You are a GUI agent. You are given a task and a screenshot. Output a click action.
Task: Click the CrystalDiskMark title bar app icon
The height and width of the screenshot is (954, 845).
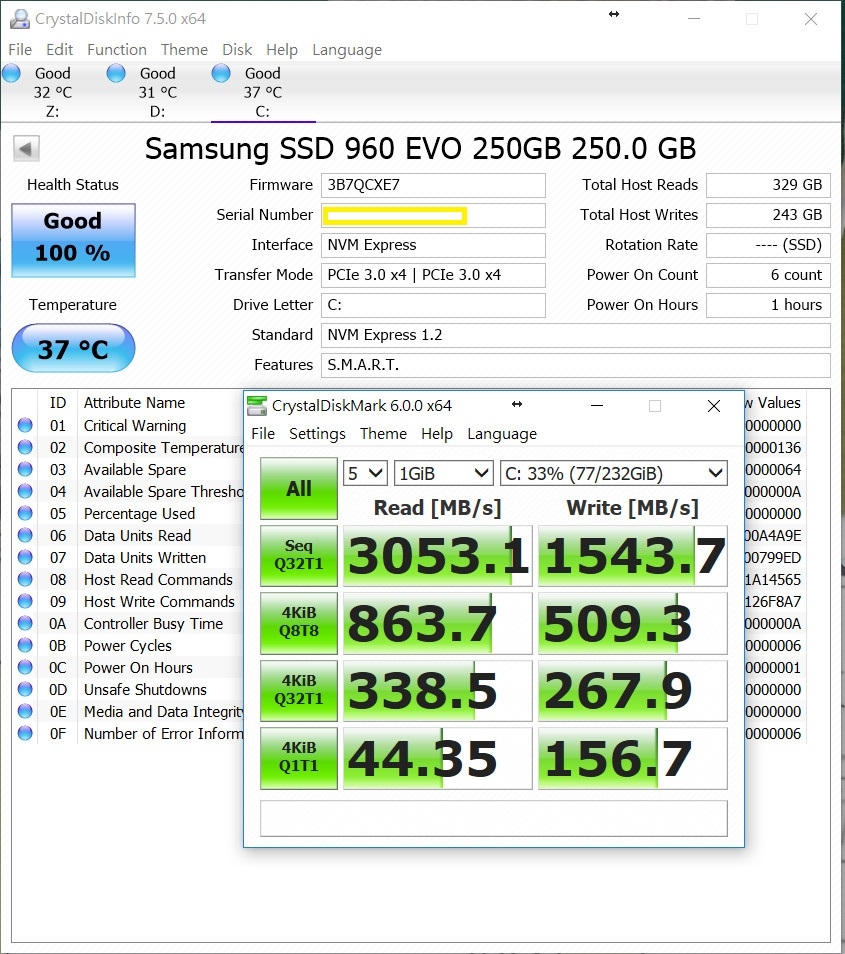[x=257, y=406]
